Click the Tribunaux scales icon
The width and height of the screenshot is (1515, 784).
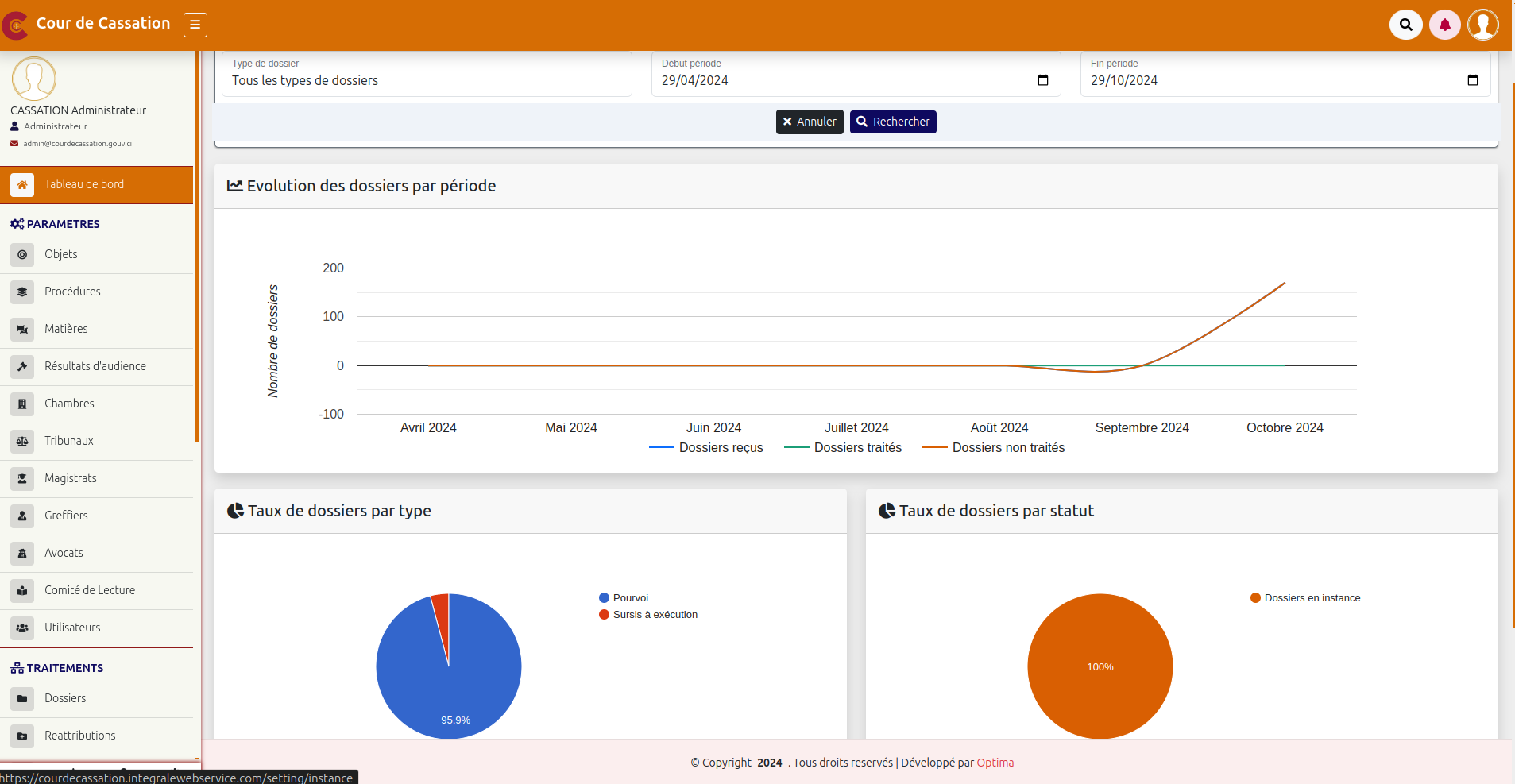click(x=22, y=442)
